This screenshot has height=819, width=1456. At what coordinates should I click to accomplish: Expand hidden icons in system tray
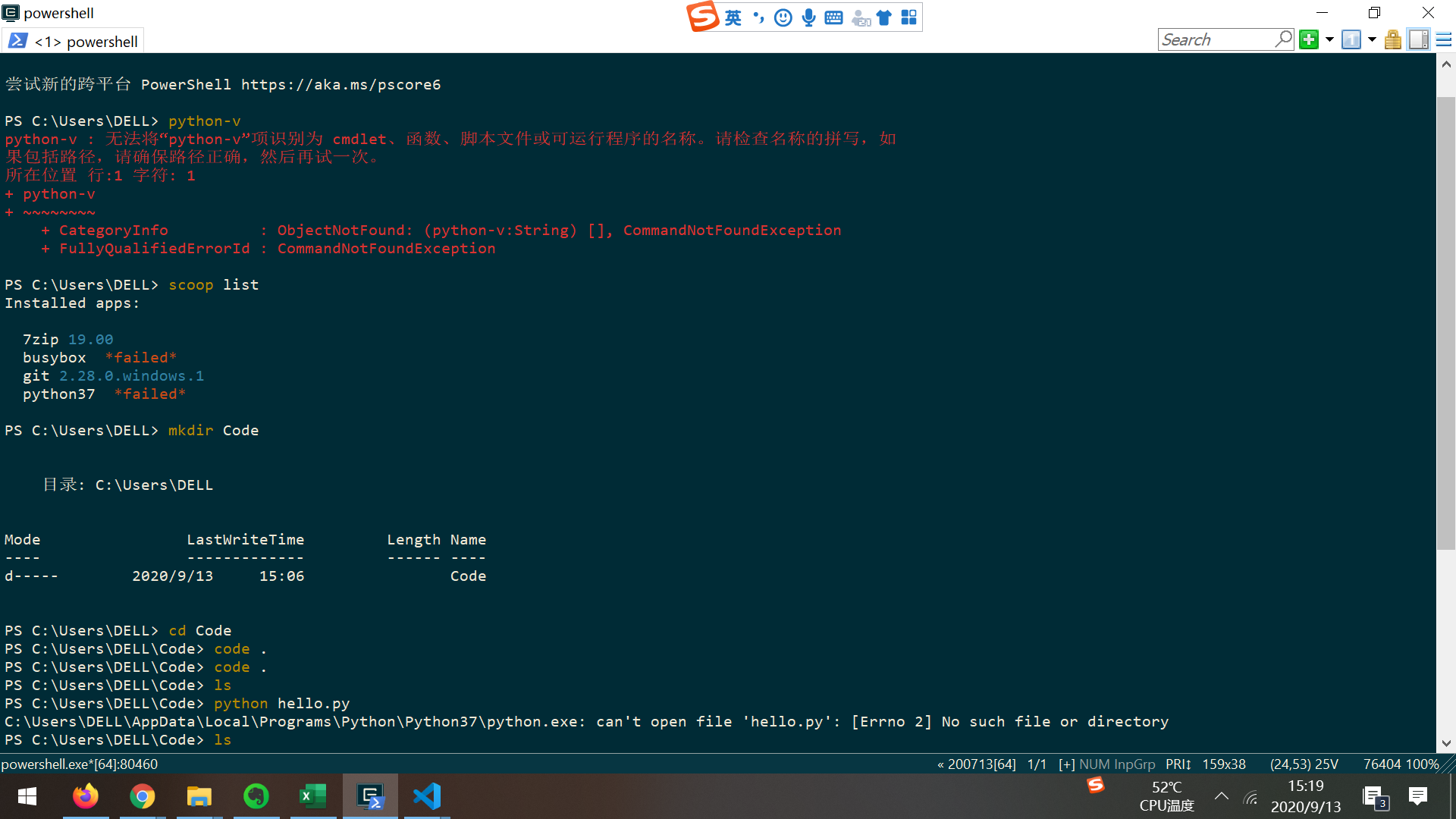click(1221, 796)
